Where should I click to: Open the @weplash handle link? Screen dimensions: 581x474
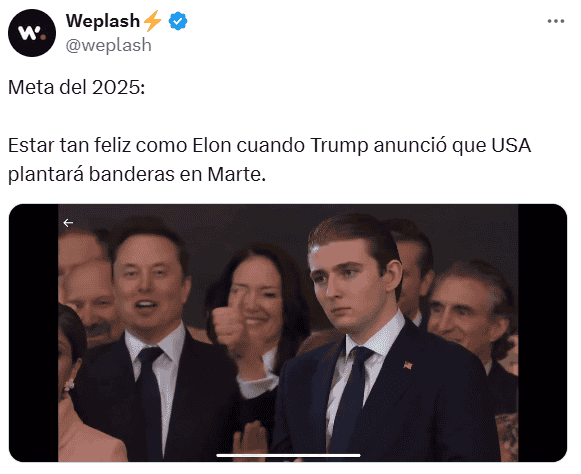pyautogui.click(x=109, y=45)
